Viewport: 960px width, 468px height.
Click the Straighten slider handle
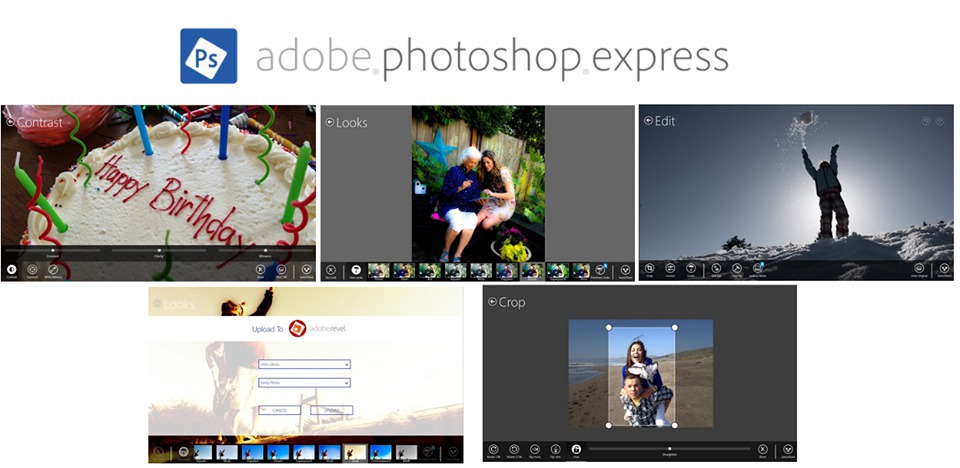(670, 448)
